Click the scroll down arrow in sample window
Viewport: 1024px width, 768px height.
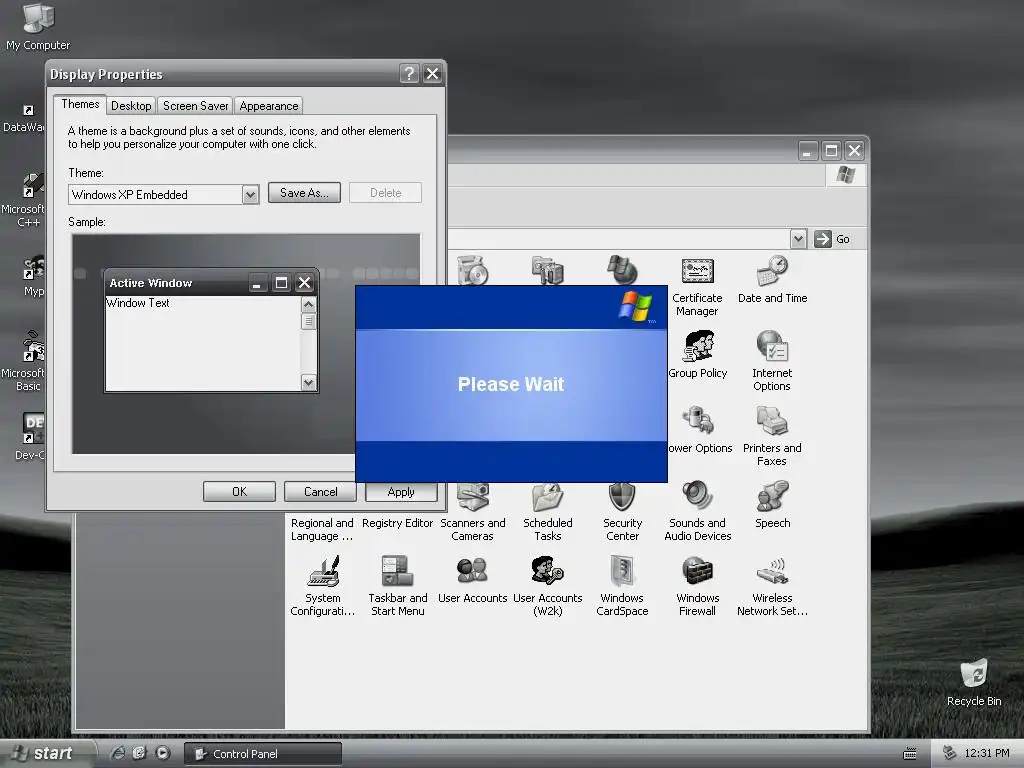[x=308, y=383]
